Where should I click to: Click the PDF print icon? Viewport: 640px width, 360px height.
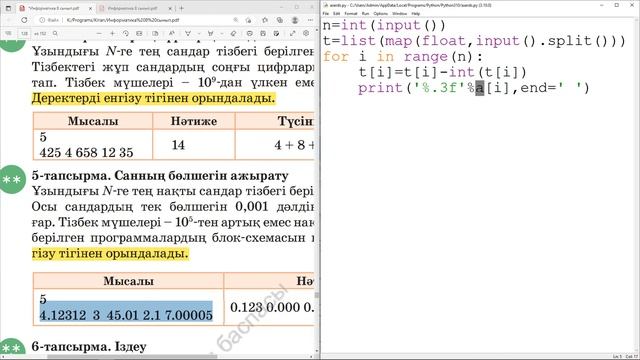pos(250,33)
